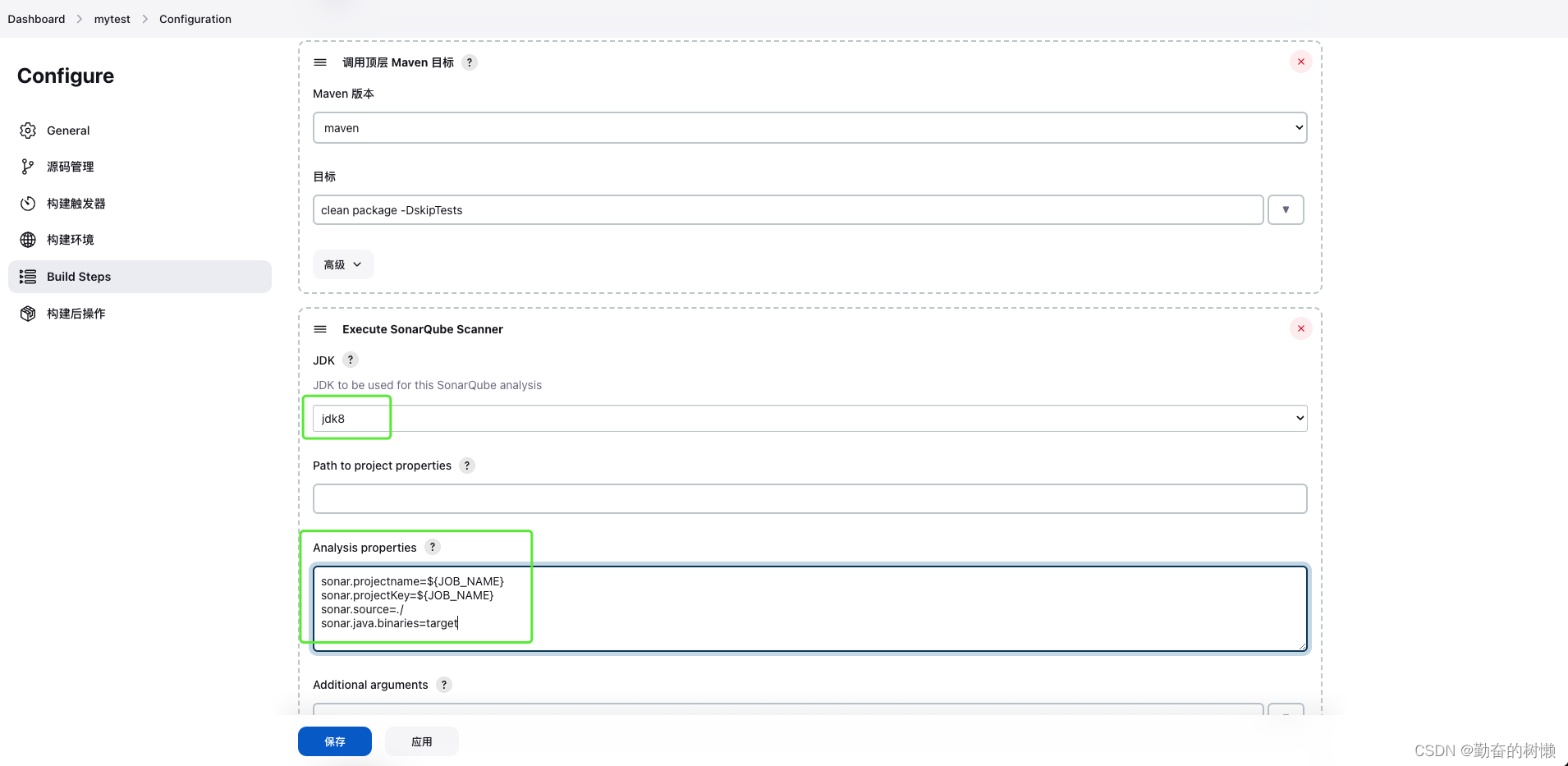Open help for Additional arguments
This screenshot has height=766, width=1568.
(444, 685)
